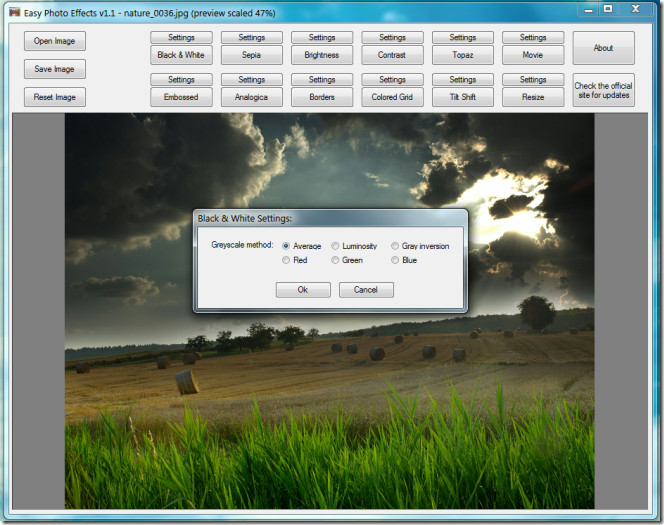The height and width of the screenshot is (525, 664).
Task: Click the nature photo preview area
Action: 329,400
